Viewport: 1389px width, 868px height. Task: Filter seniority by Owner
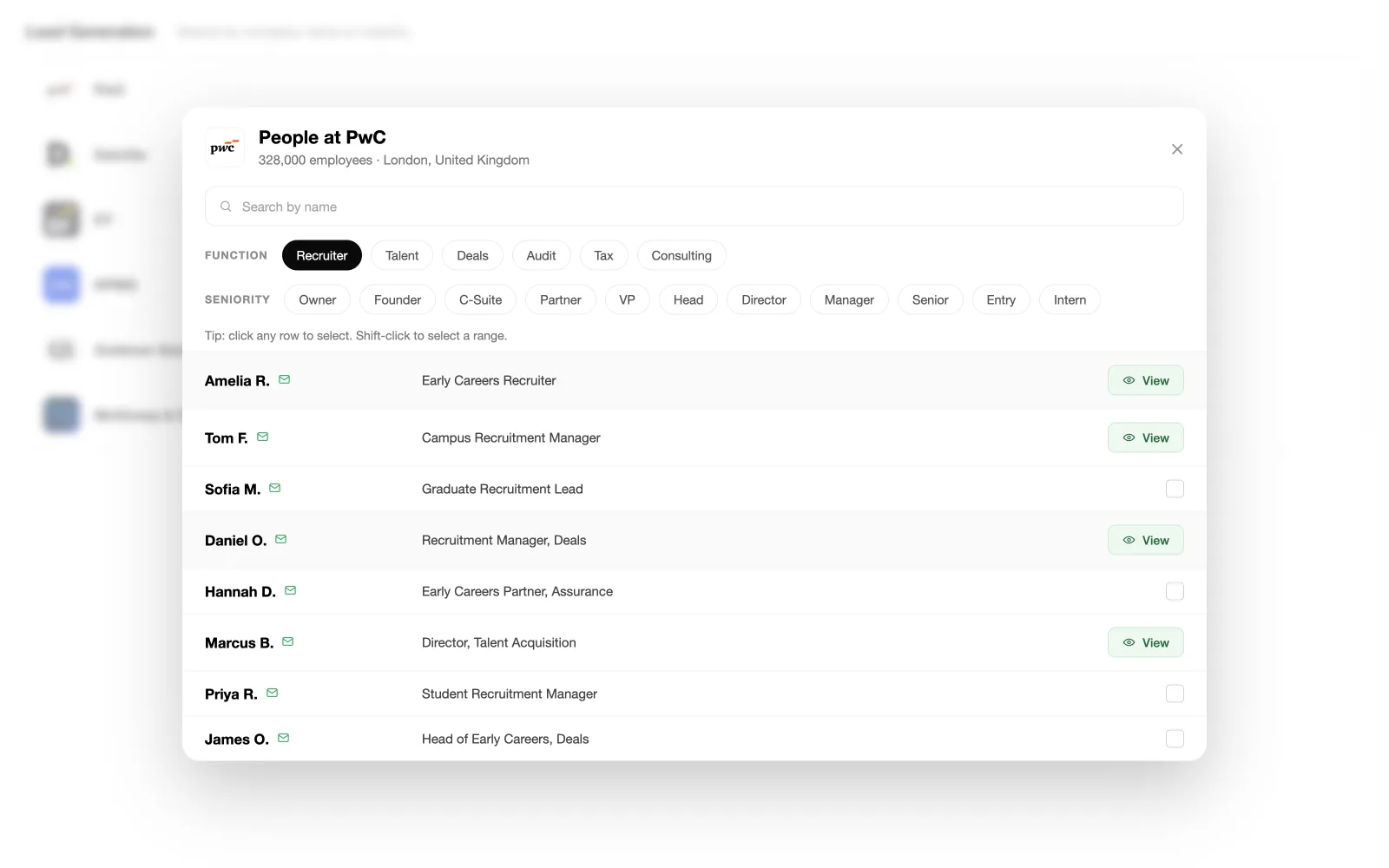[317, 299]
